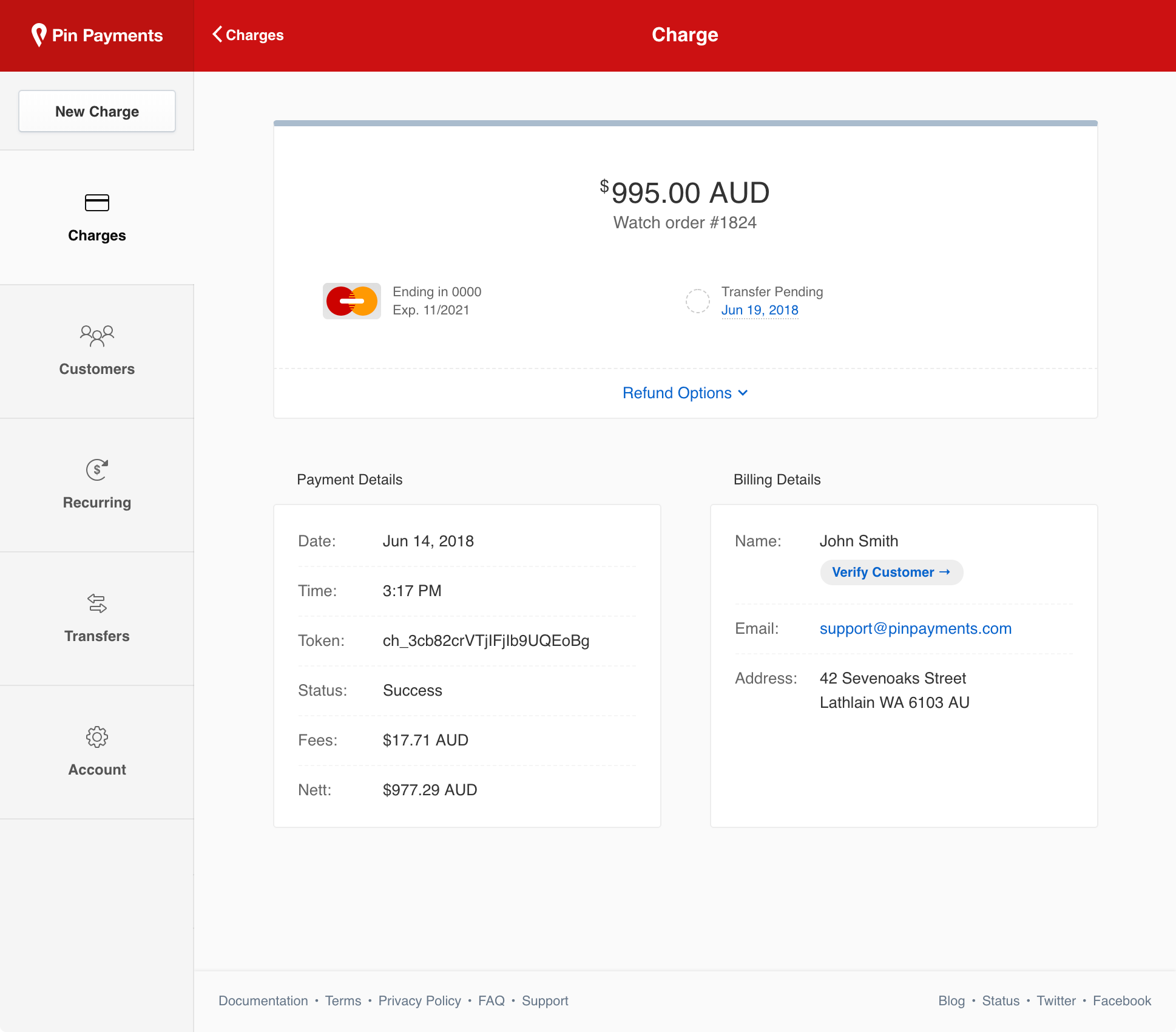Expand the Refund Options dropdown
Image resolution: width=1176 pixels, height=1032 pixels.
pyautogui.click(x=685, y=393)
